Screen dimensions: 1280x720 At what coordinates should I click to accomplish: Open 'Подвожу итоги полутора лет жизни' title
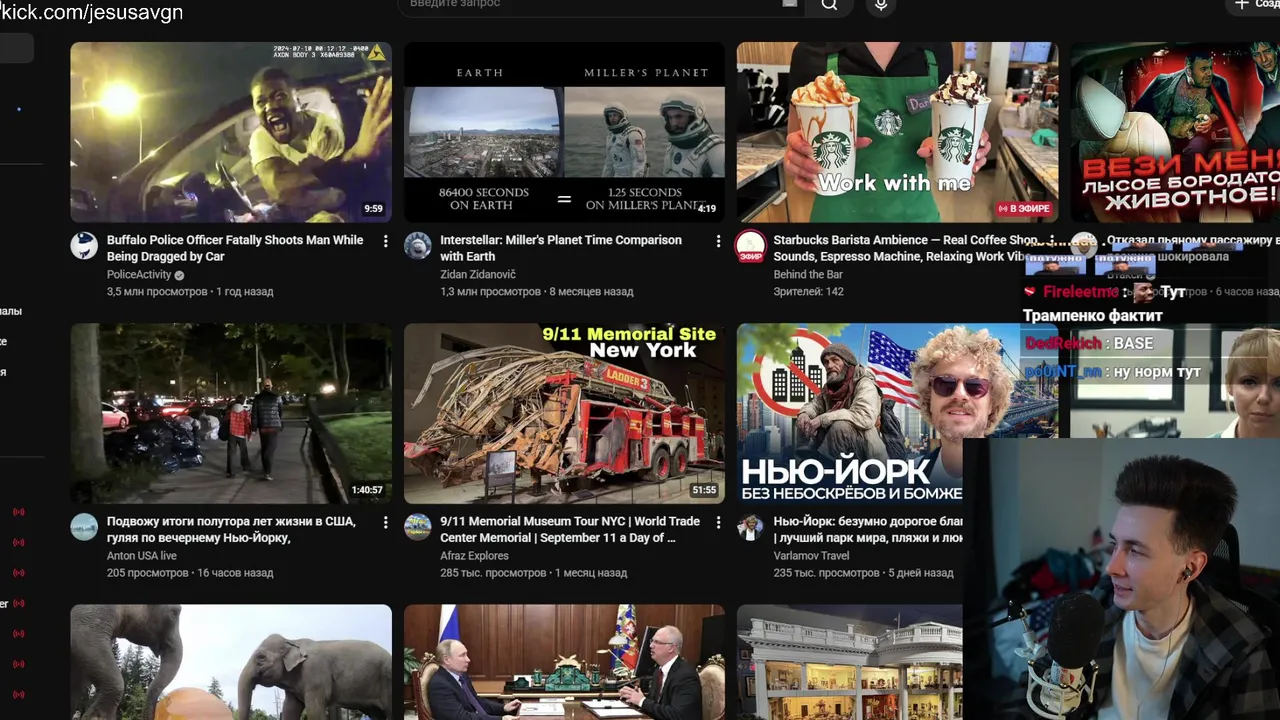[231, 529]
